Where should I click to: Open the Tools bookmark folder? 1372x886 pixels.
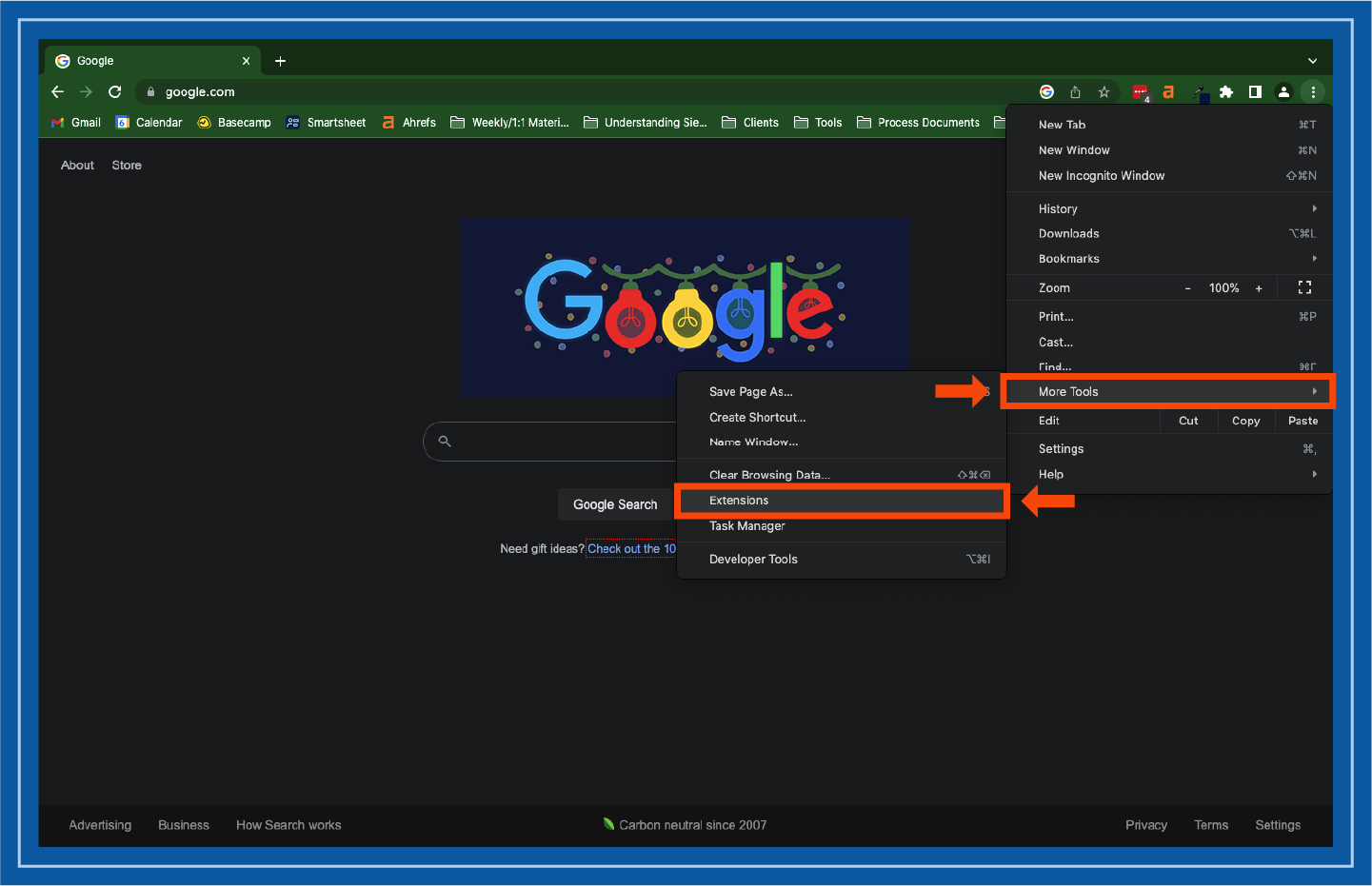818,123
